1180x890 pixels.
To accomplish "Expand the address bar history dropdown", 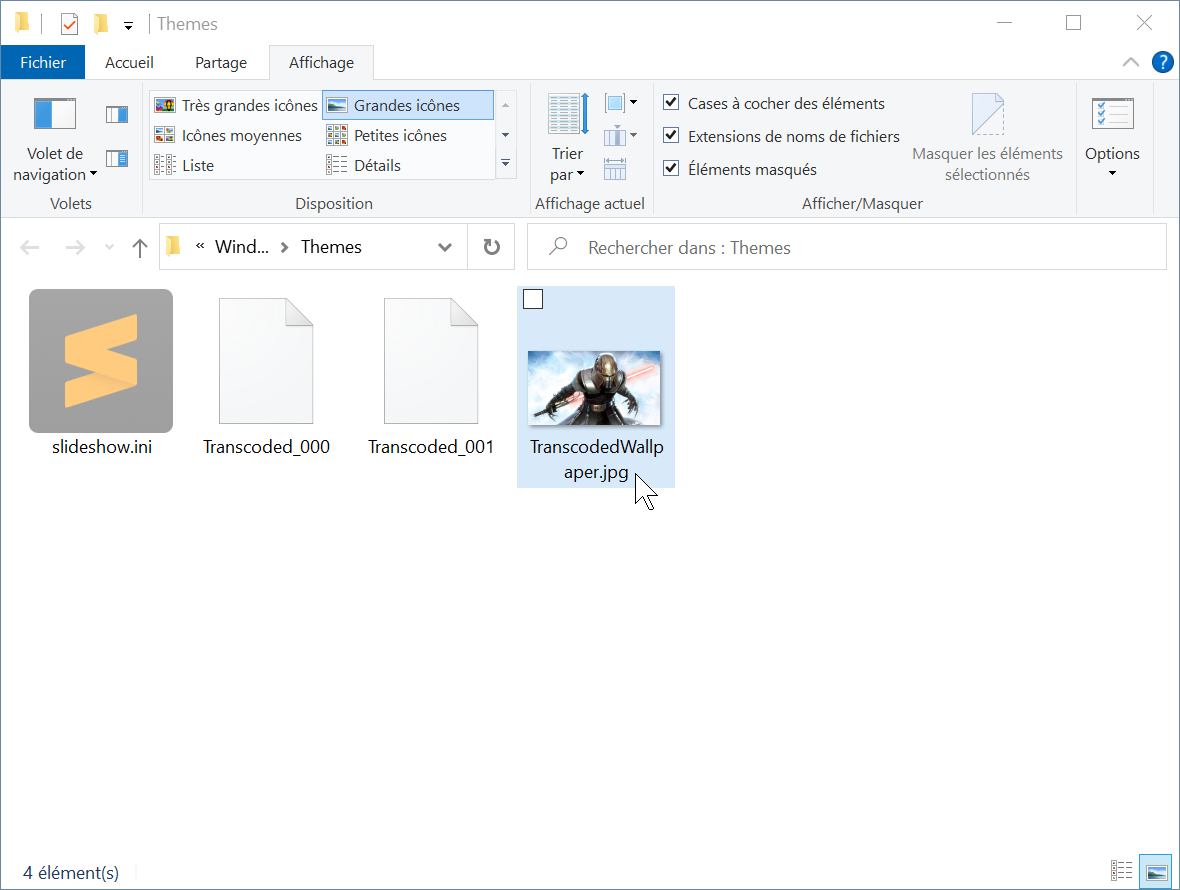I will pos(445,247).
